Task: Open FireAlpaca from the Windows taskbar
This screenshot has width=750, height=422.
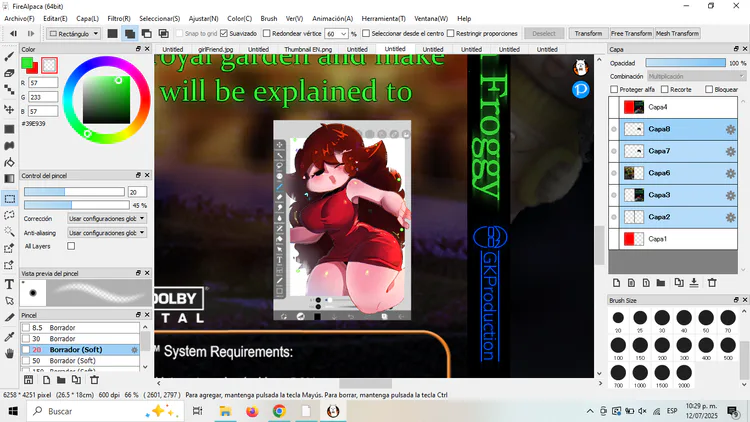Action: (333, 411)
